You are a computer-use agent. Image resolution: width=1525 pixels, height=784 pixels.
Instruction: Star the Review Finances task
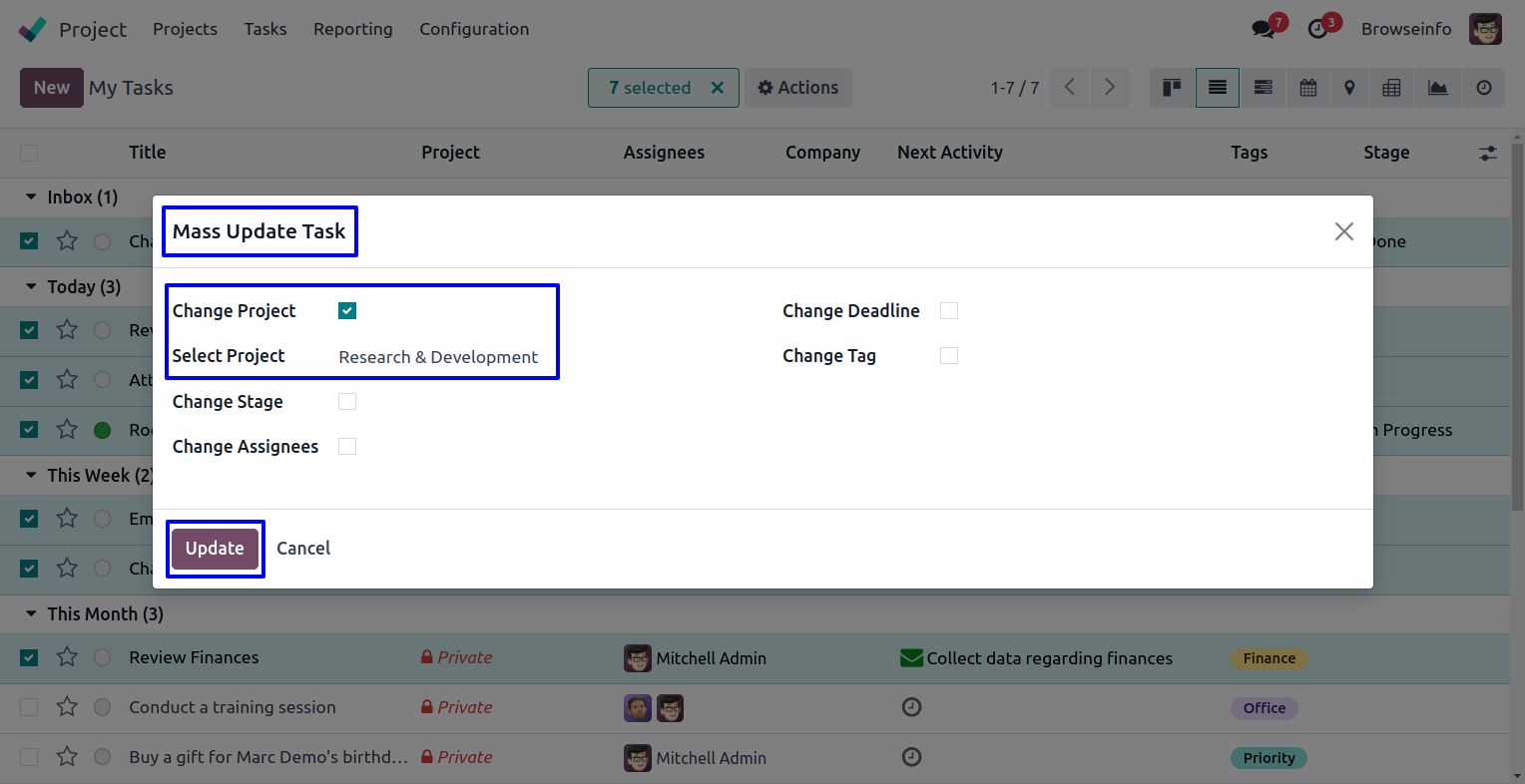[x=67, y=657]
